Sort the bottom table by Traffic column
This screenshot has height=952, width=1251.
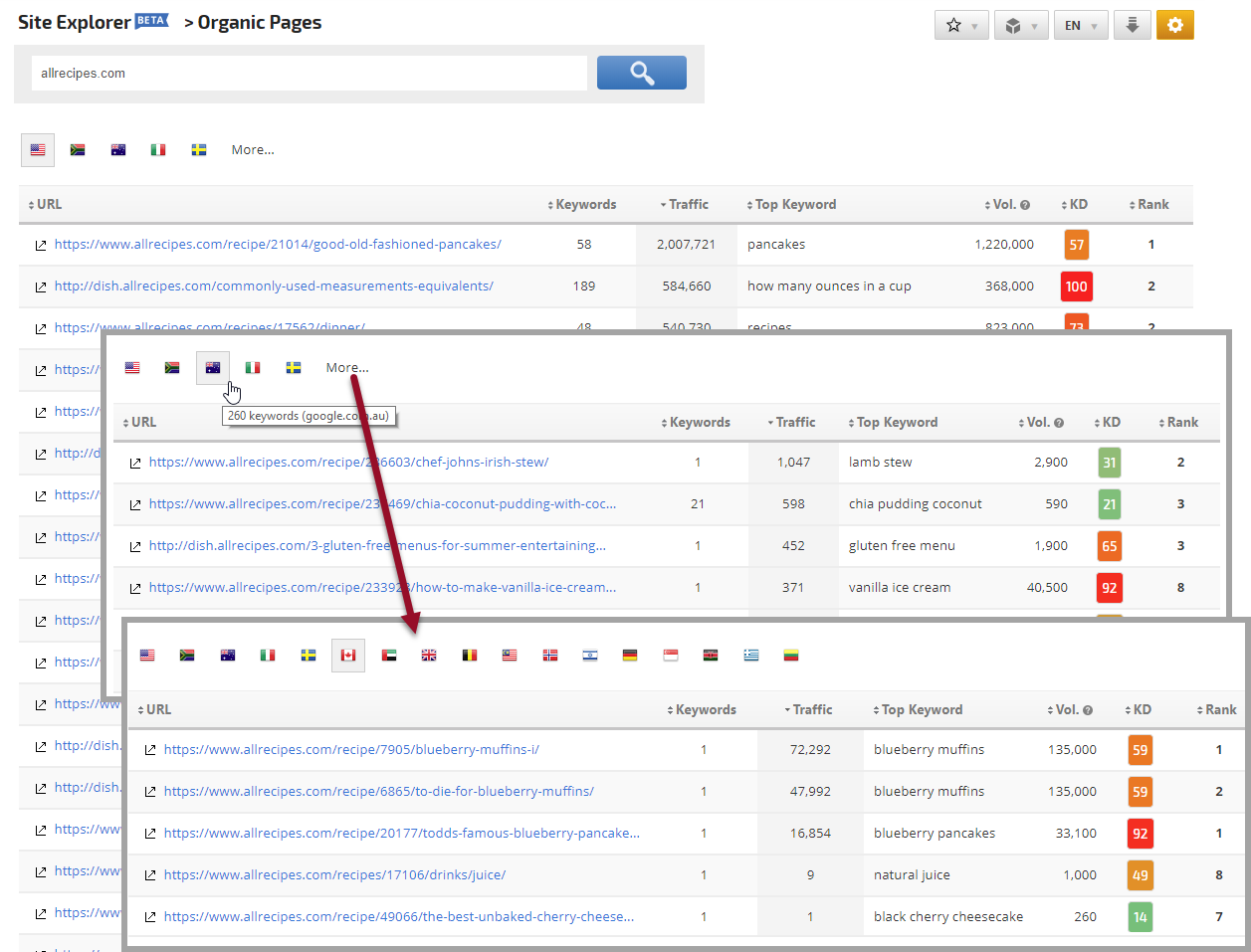[x=812, y=709]
